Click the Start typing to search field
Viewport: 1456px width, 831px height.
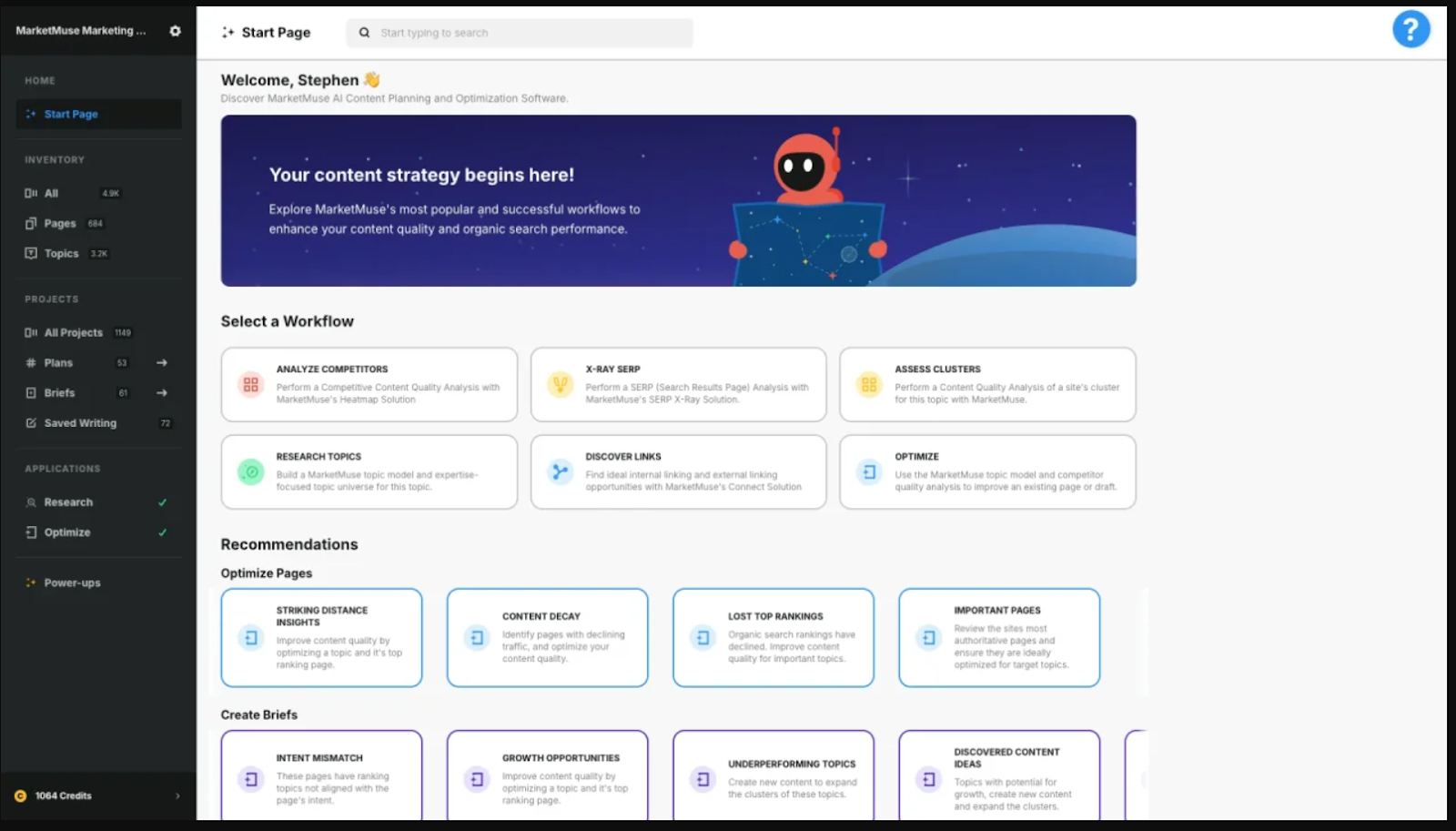pyautogui.click(x=532, y=33)
